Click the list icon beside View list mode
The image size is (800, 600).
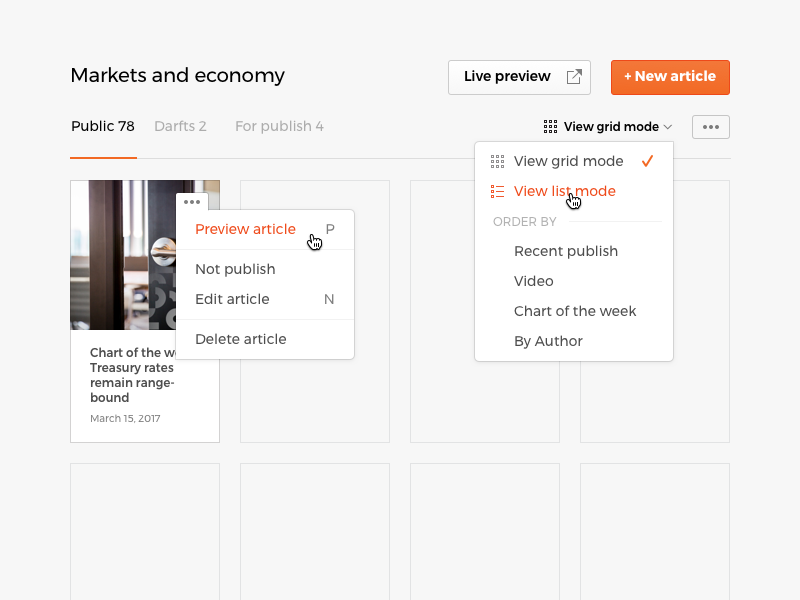click(x=497, y=191)
